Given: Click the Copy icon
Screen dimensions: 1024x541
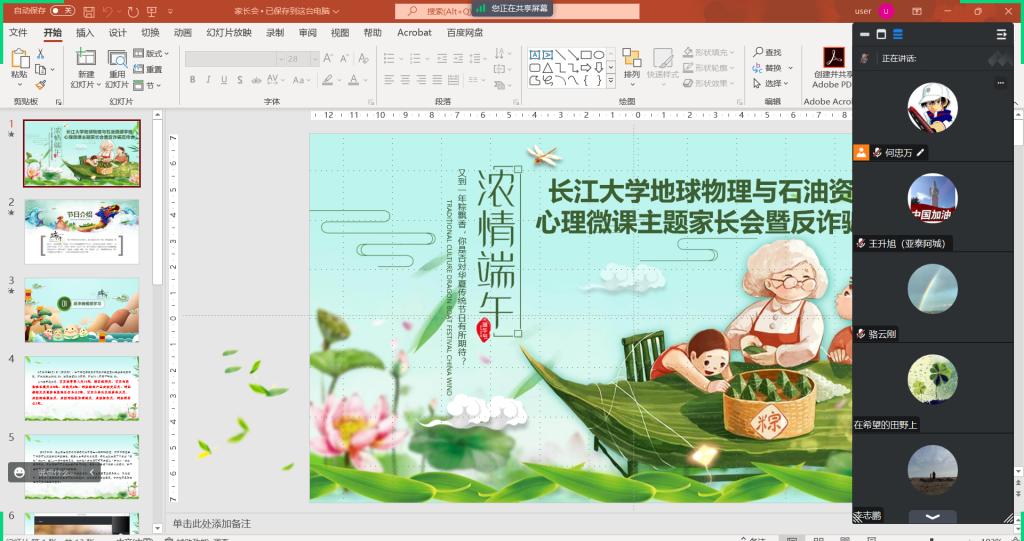Looking at the screenshot, I should 40,69.
